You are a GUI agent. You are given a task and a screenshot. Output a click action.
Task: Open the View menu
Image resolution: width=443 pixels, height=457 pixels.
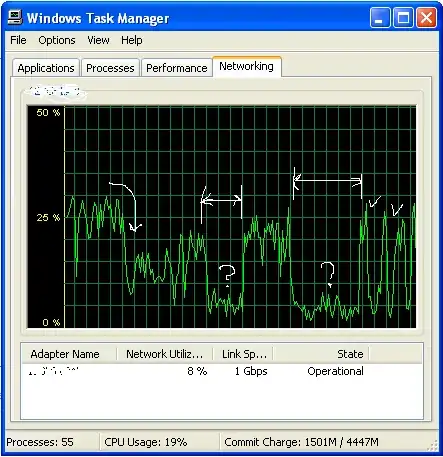point(98,40)
